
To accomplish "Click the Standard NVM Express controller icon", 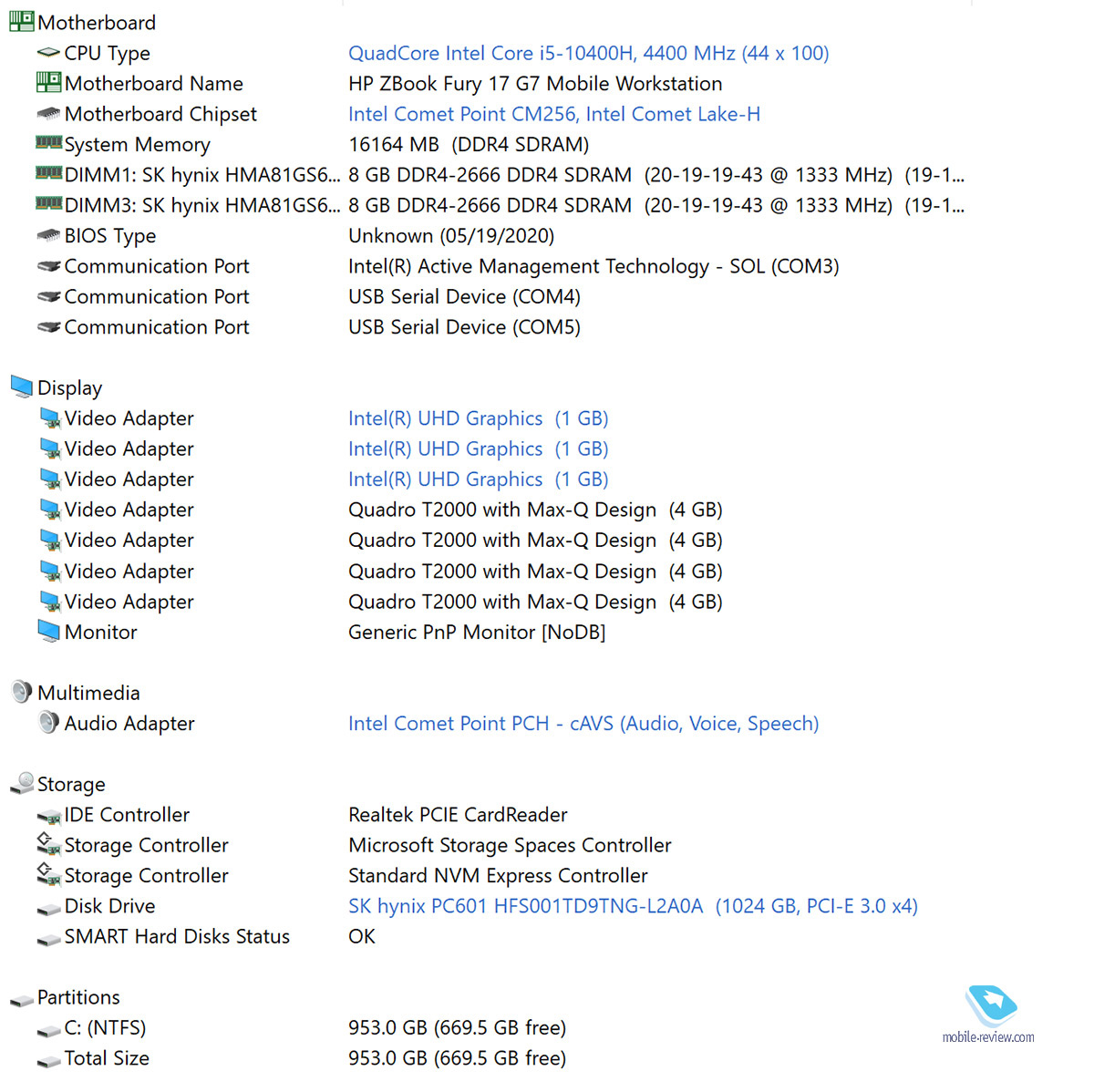I will pyautogui.click(x=48, y=874).
